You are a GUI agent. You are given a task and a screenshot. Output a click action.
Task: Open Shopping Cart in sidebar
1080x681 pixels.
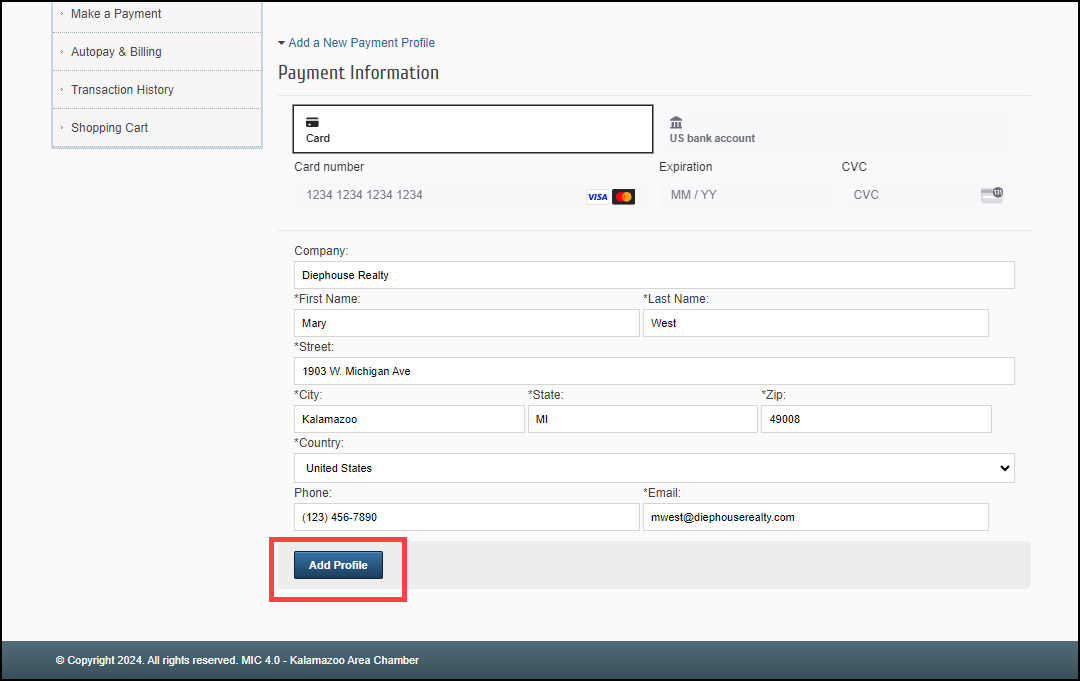[109, 128]
